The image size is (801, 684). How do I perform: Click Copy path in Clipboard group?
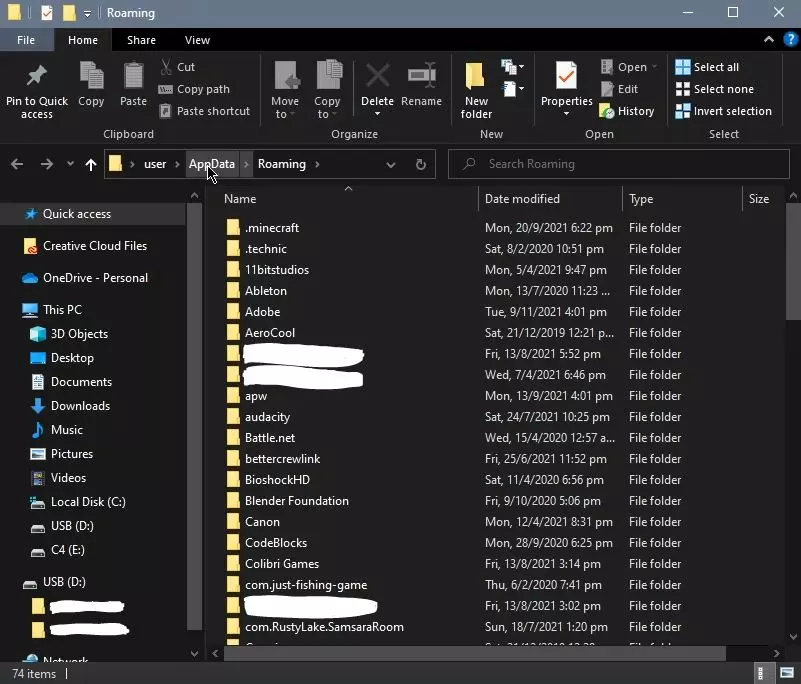click(x=194, y=89)
